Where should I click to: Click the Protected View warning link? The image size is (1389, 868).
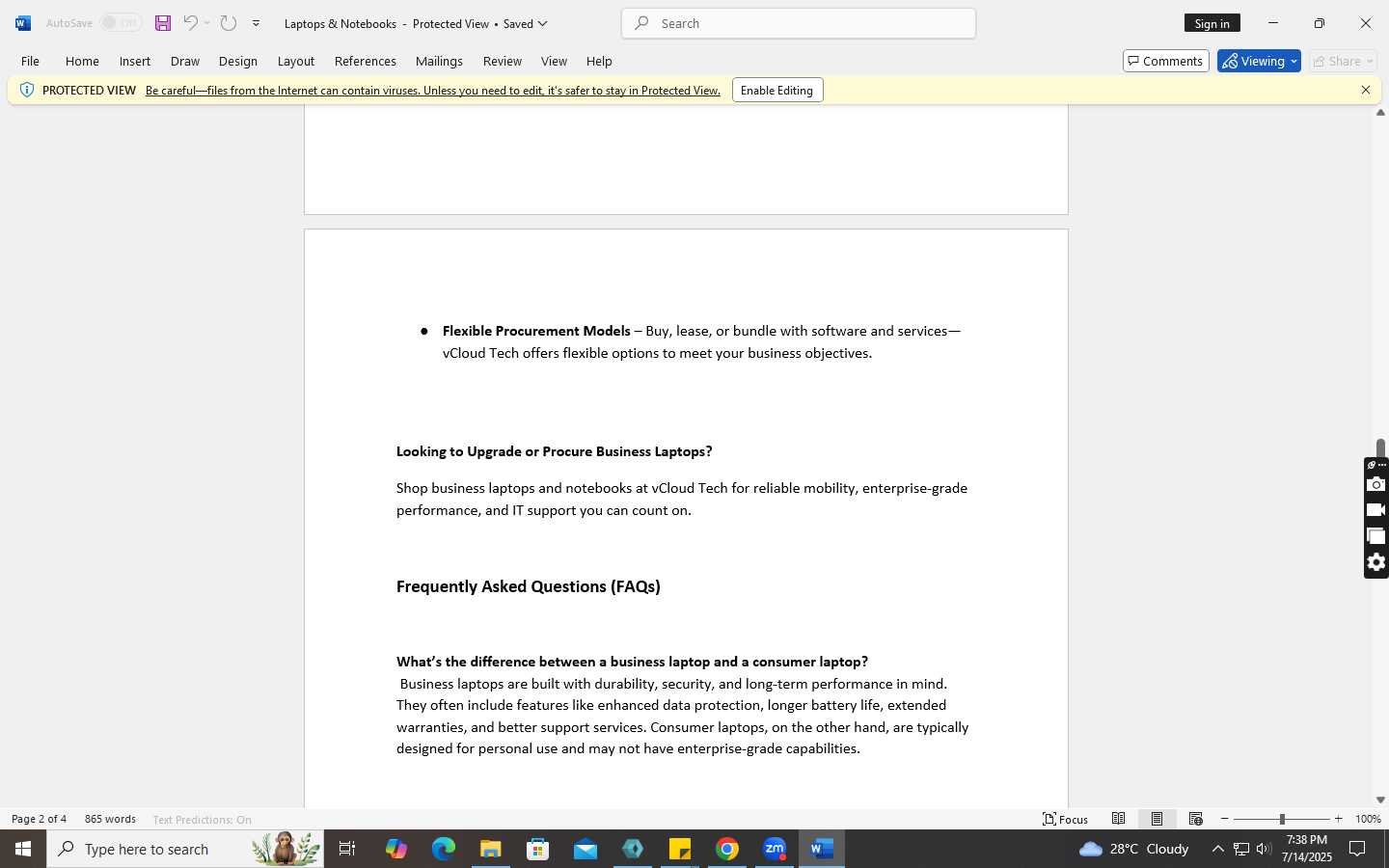click(433, 90)
